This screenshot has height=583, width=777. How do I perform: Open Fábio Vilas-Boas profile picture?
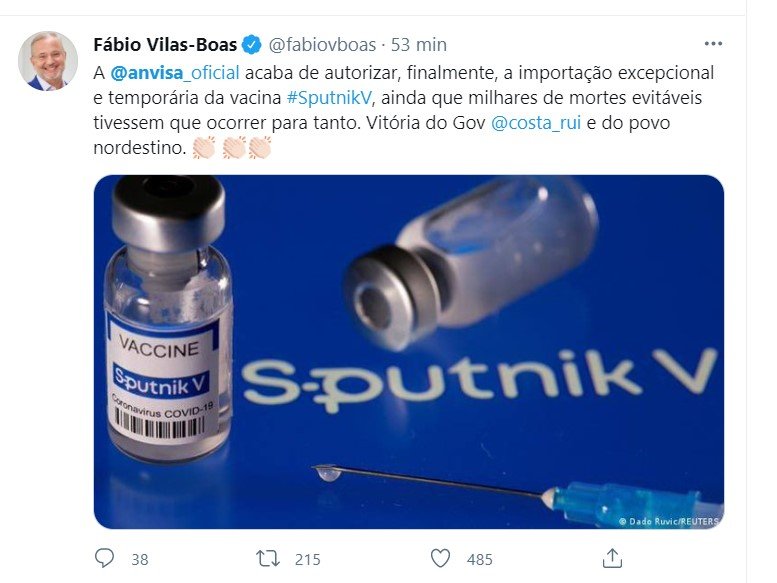pyautogui.click(x=48, y=61)
